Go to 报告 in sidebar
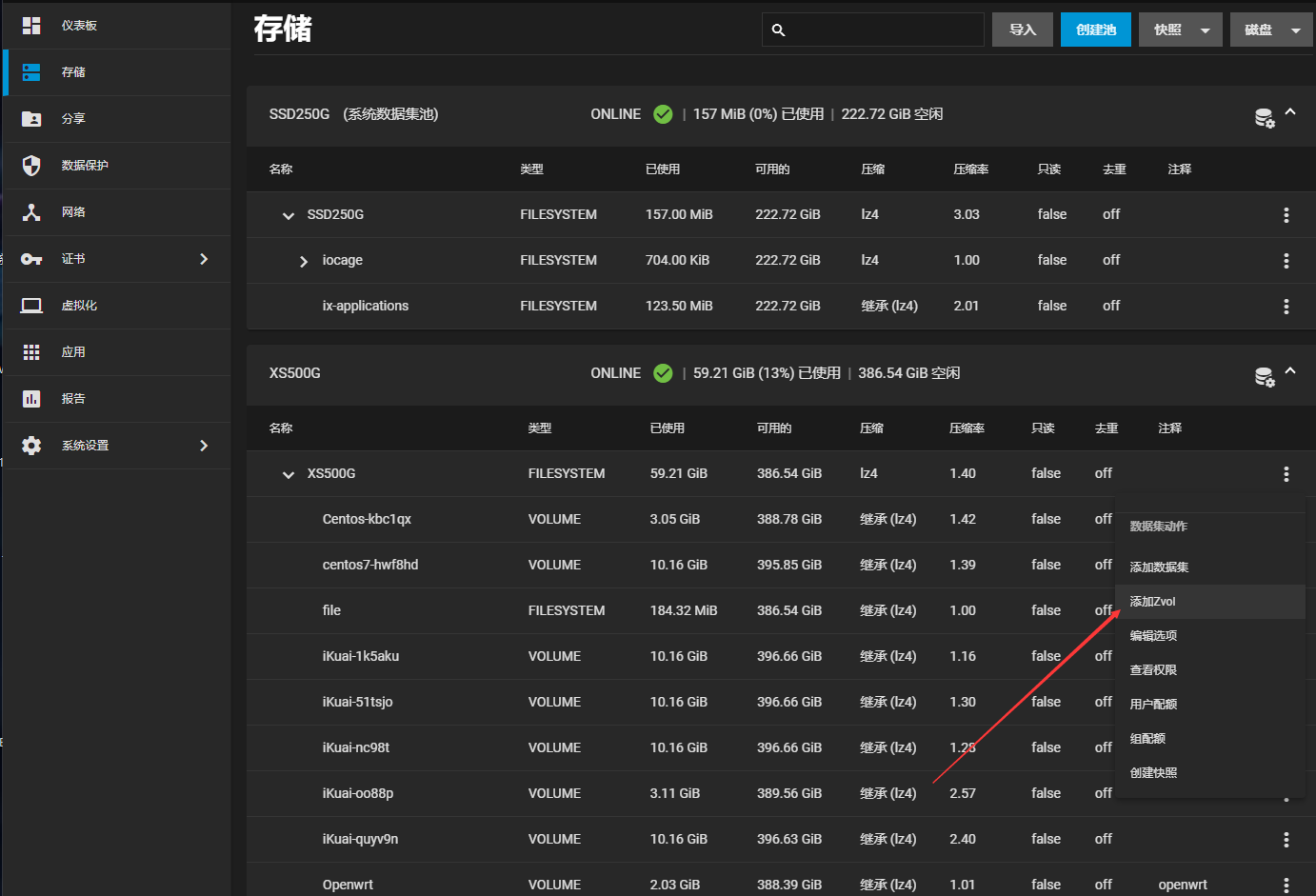 (x=73, y=399)
